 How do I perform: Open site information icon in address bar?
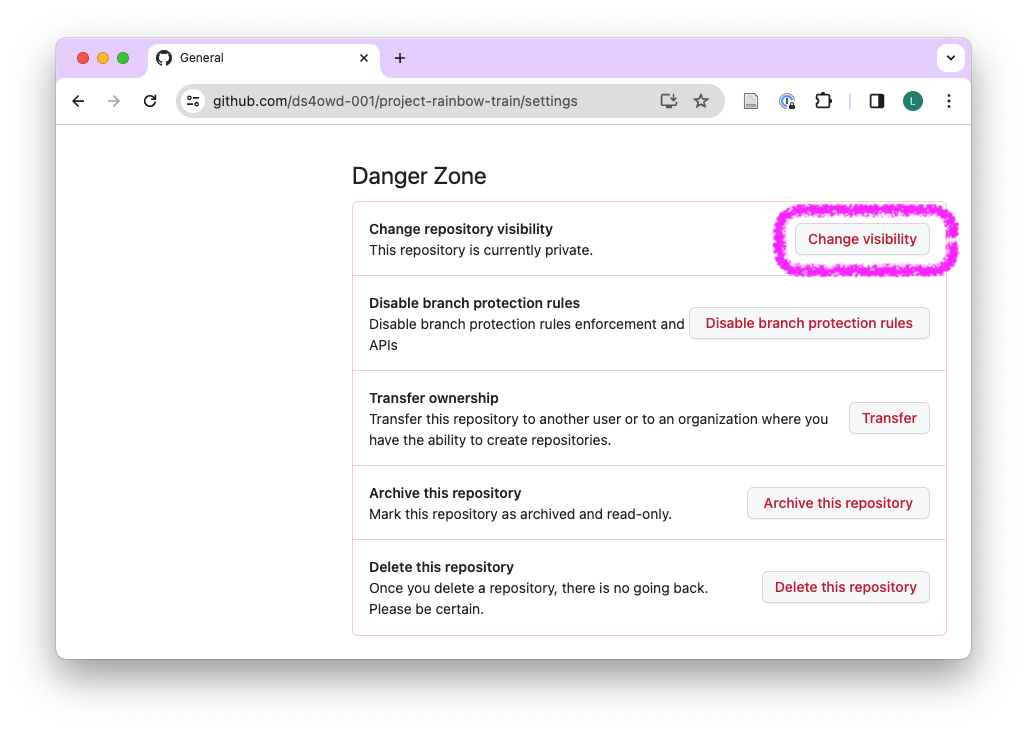(194, 101)
